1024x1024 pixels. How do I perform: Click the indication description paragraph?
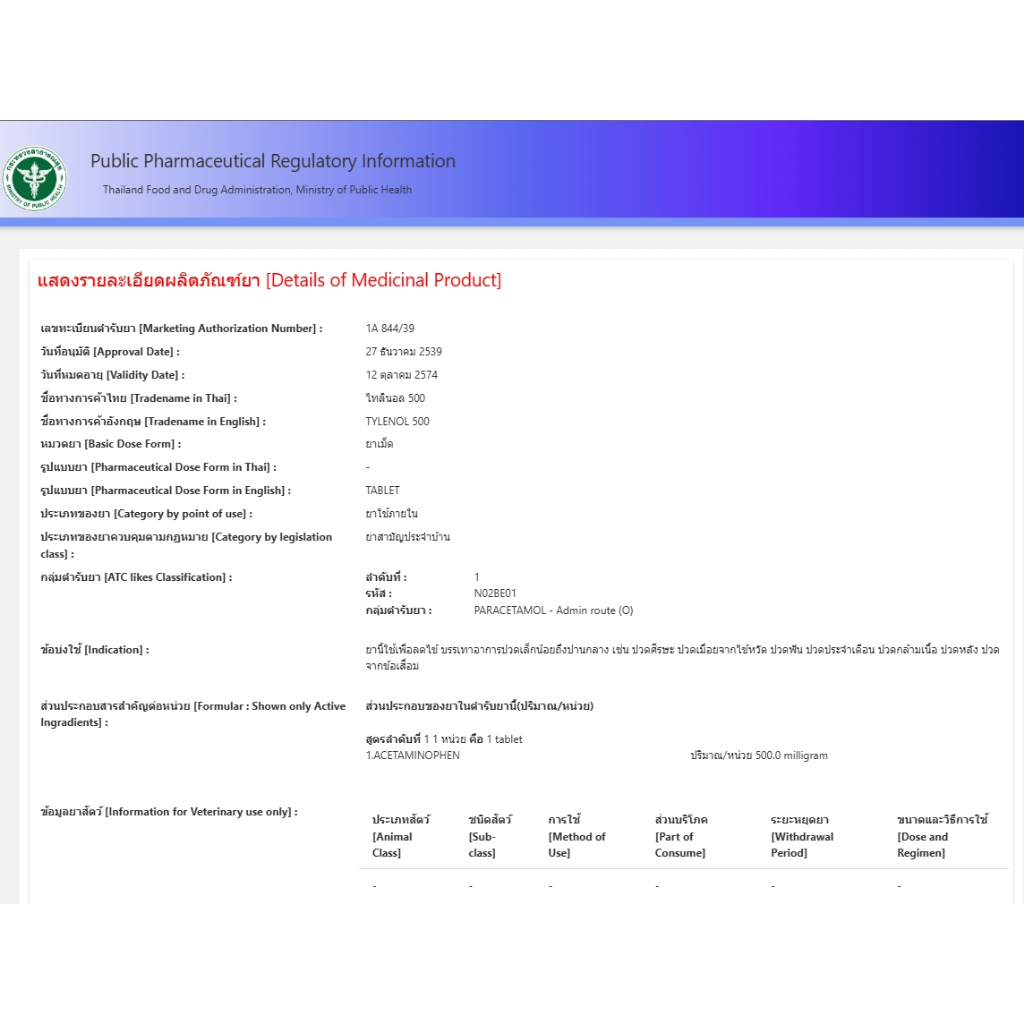682,658
